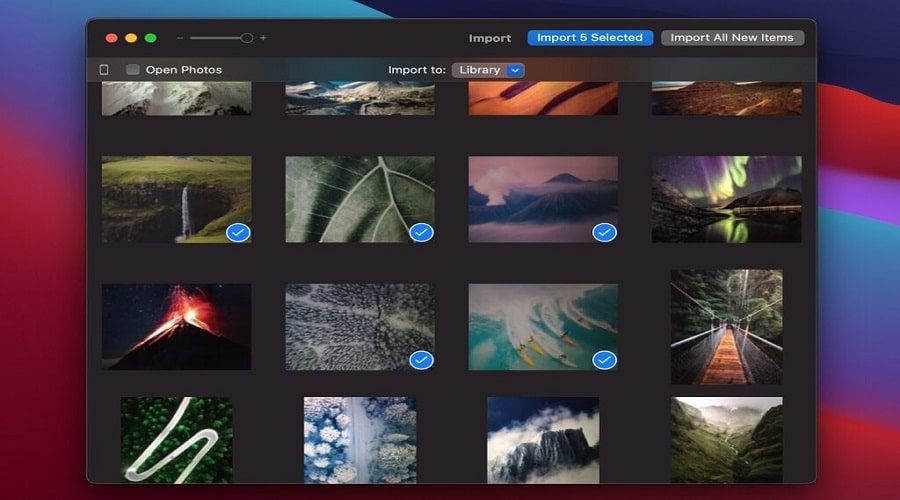Enable the Open Photos checkbox
900x500 pixels.
tap(133, 69)
